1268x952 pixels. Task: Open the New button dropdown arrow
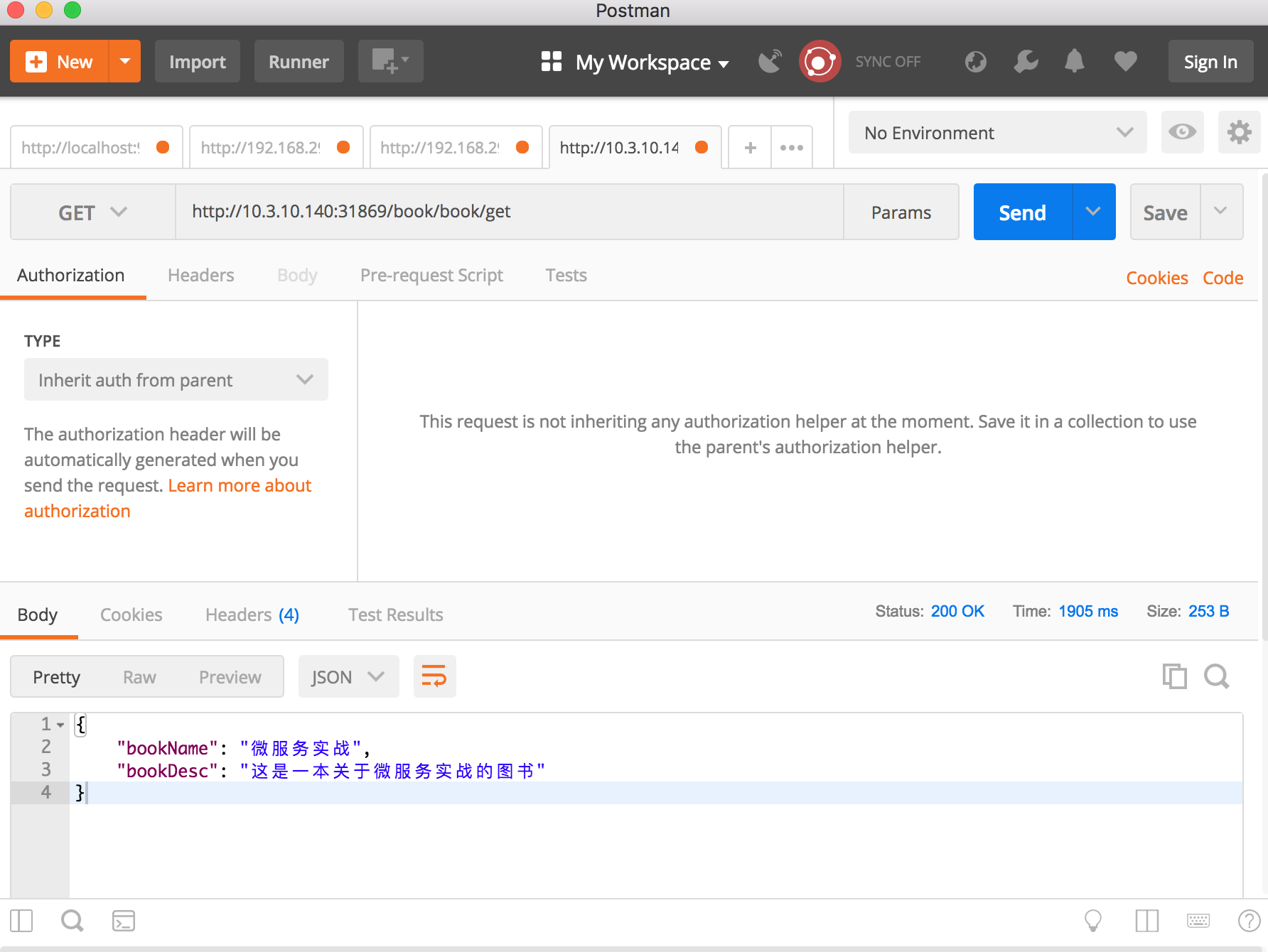pyautogui.click(x=125, y=62)
